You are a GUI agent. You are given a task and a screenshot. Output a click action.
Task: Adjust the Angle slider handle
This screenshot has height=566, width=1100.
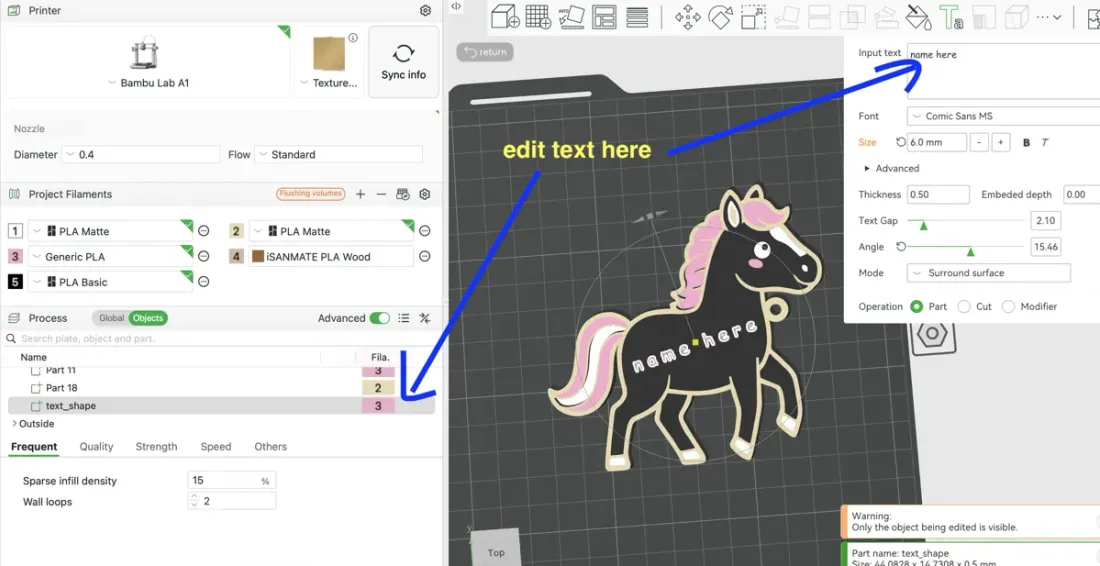tap(971, 251)
